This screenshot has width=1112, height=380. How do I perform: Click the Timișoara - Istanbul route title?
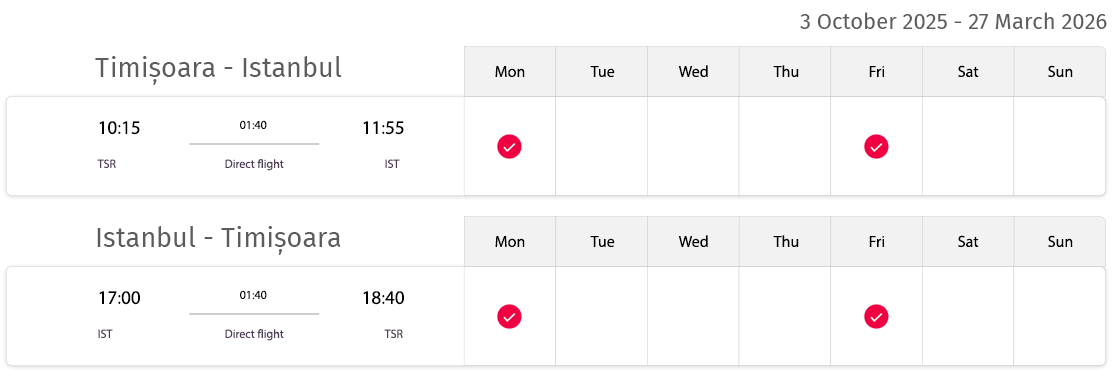218,68
